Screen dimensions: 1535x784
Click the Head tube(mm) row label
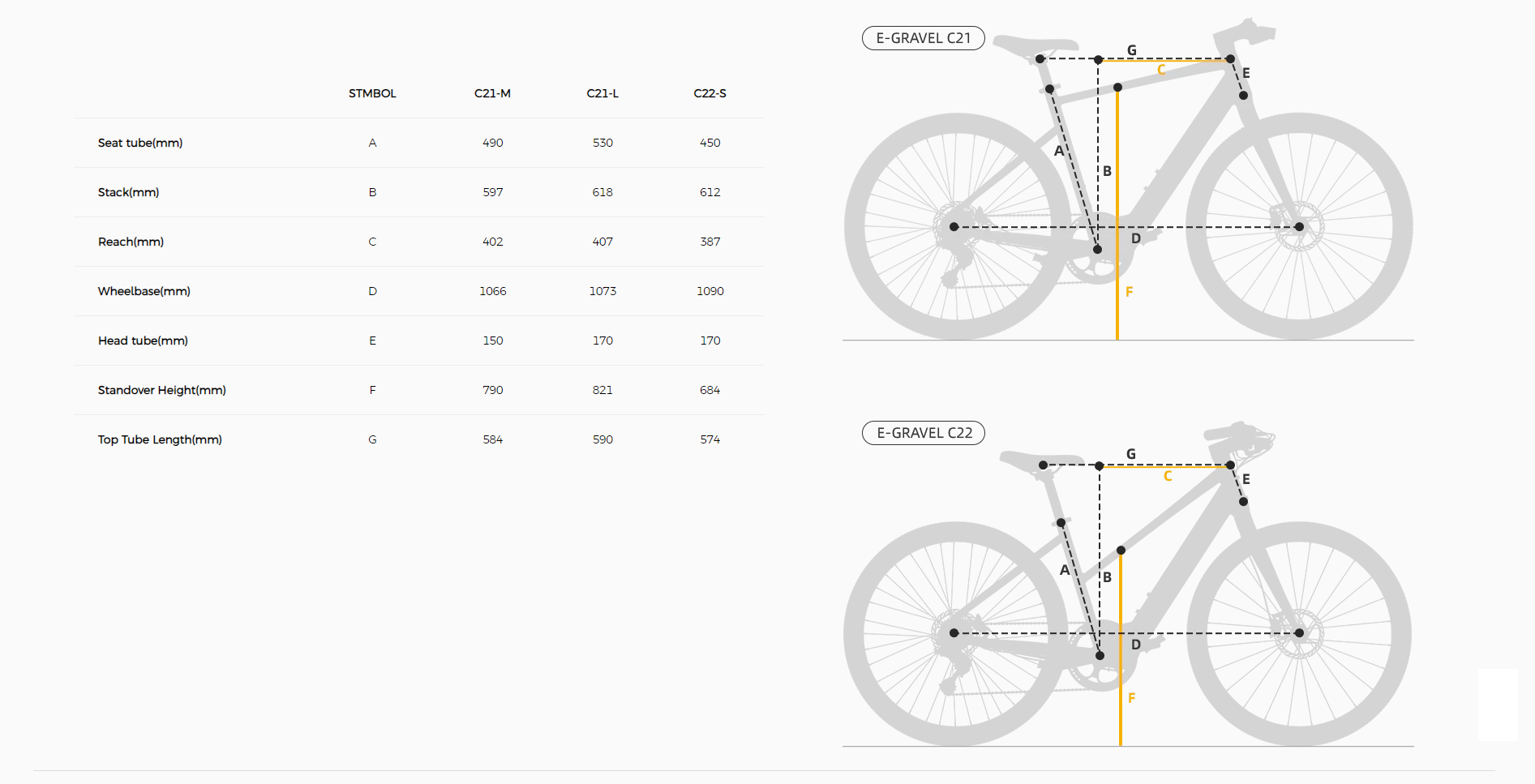pyautogui.click(x=143, y=341)
